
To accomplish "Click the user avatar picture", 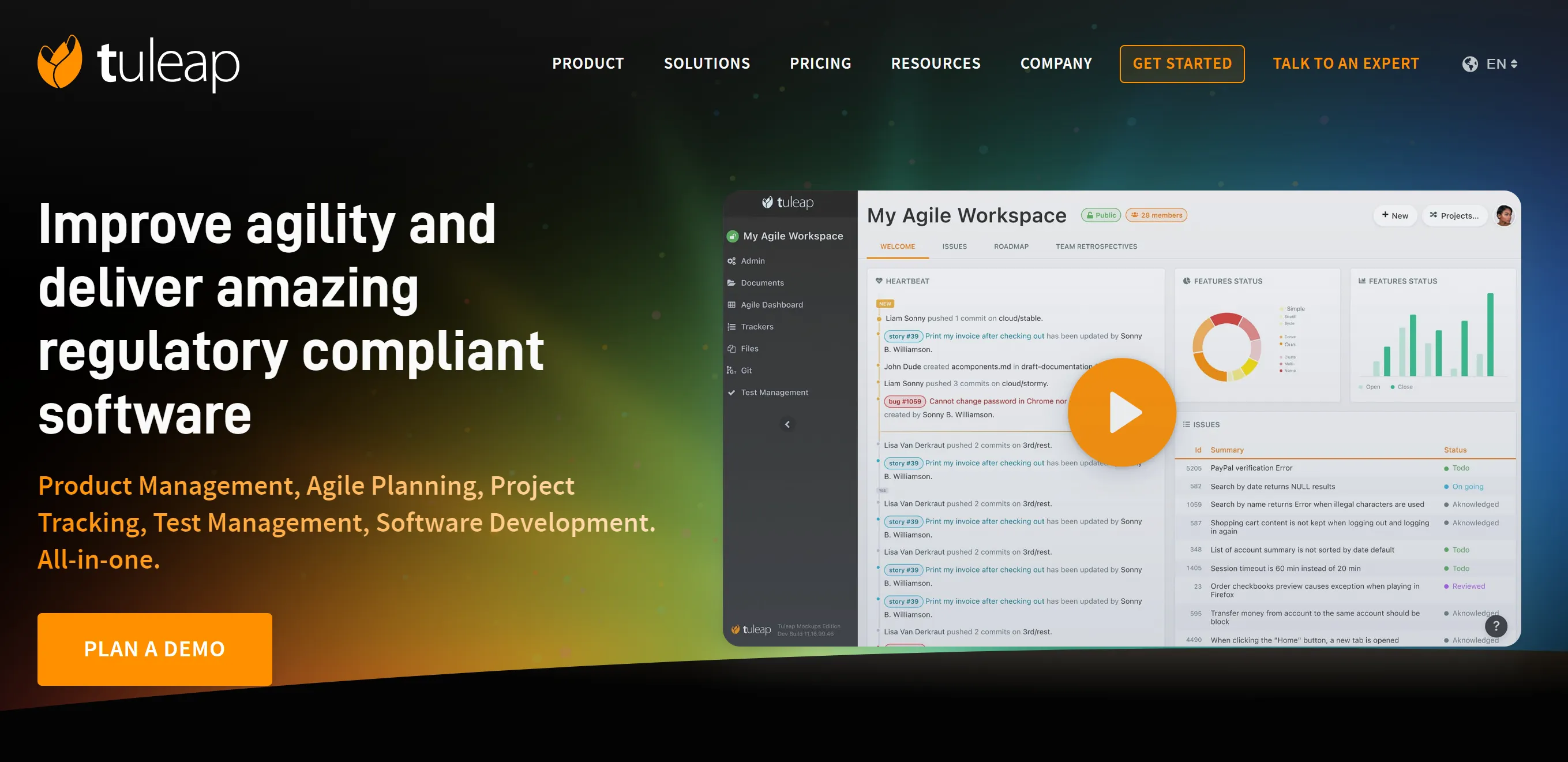I will [x=1504, y=216].
